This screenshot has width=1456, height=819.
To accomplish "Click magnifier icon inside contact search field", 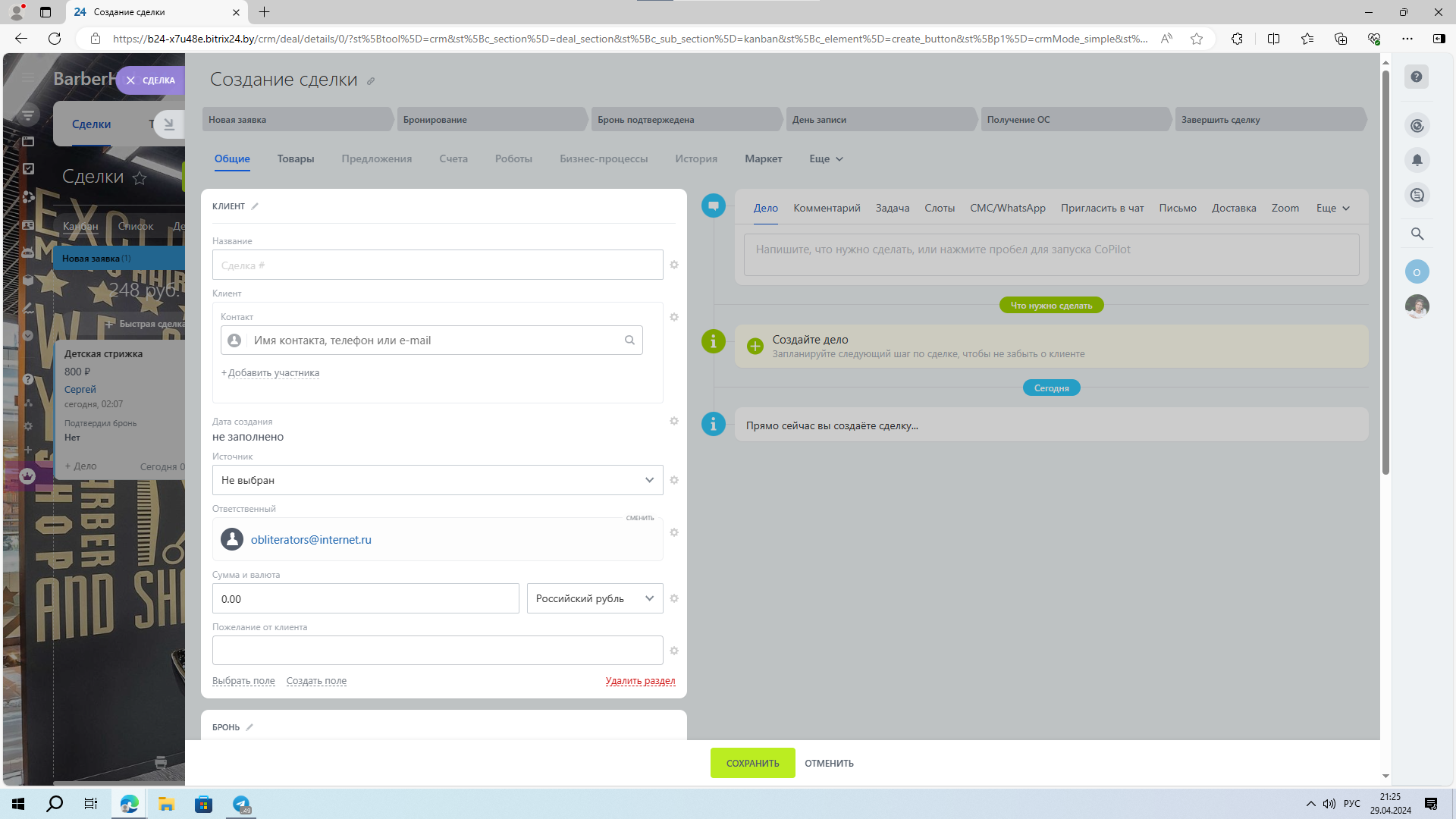I will 629,340.
